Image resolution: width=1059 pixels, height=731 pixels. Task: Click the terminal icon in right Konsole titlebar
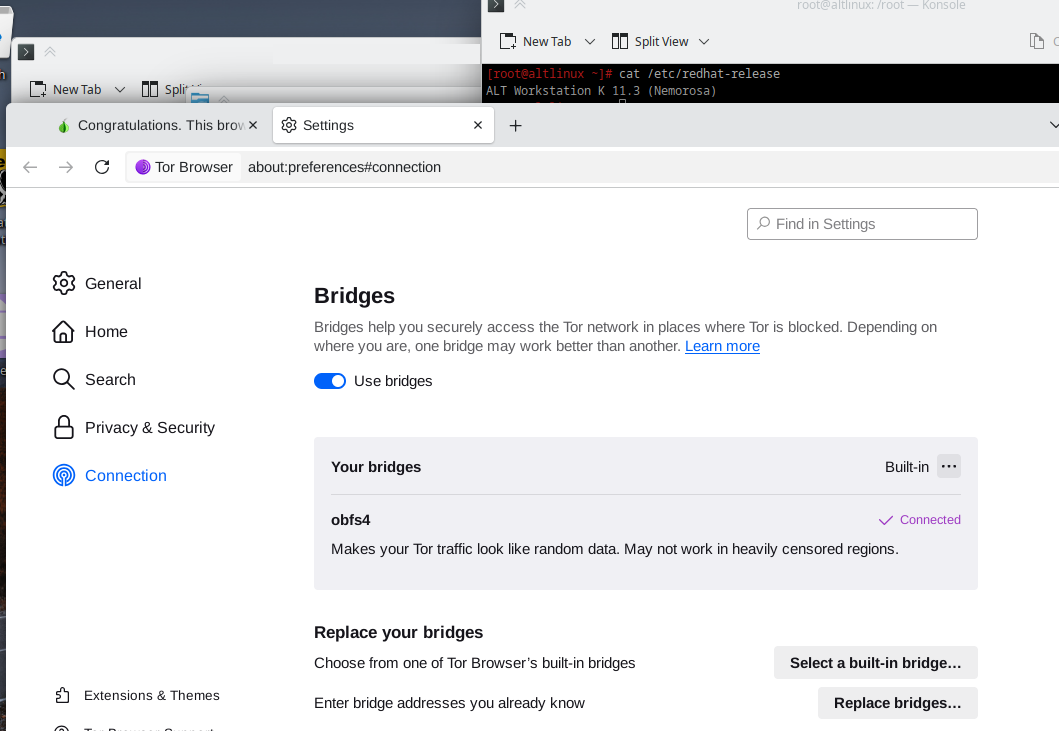click(496, 5)
